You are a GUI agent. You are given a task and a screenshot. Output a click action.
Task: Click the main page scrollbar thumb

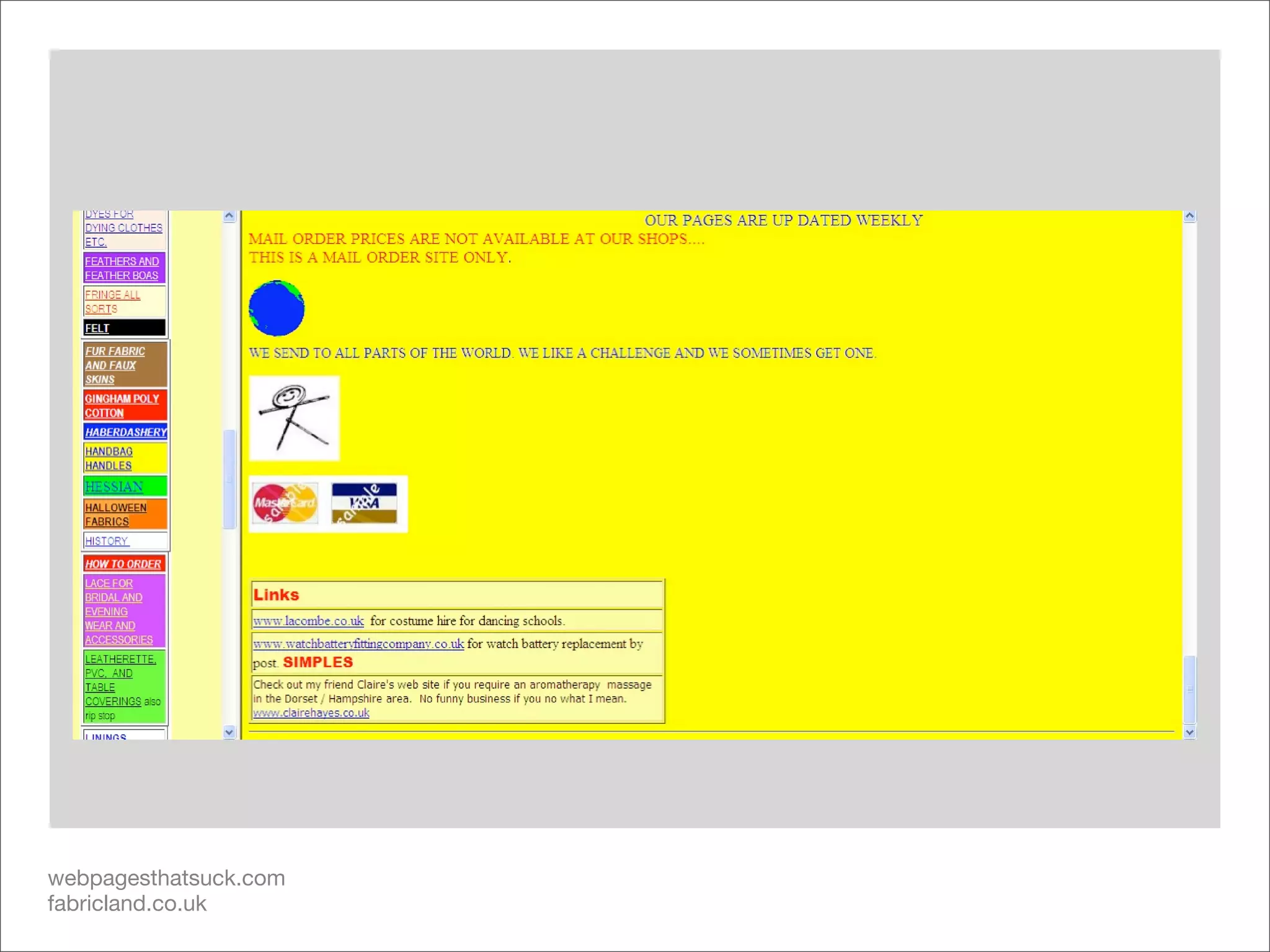(1189, 689)
